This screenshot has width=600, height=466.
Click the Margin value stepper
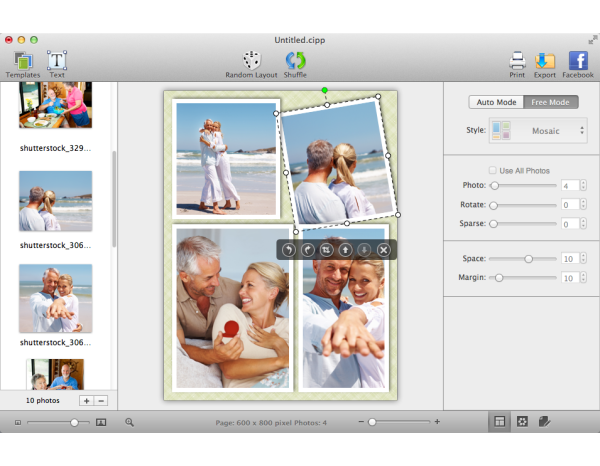click(x=582, y=277)
